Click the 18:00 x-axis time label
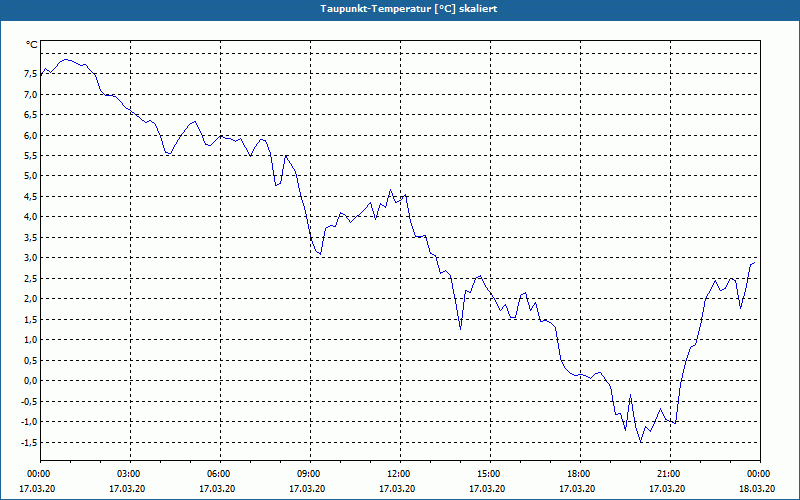 point(578,474)
